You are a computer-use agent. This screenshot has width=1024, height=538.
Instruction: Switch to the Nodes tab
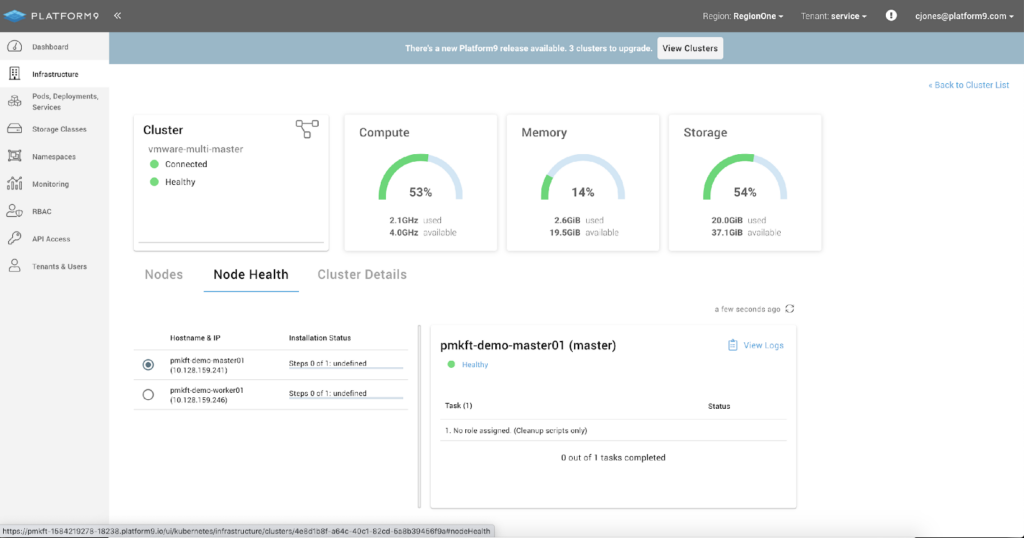coord(163,275)
